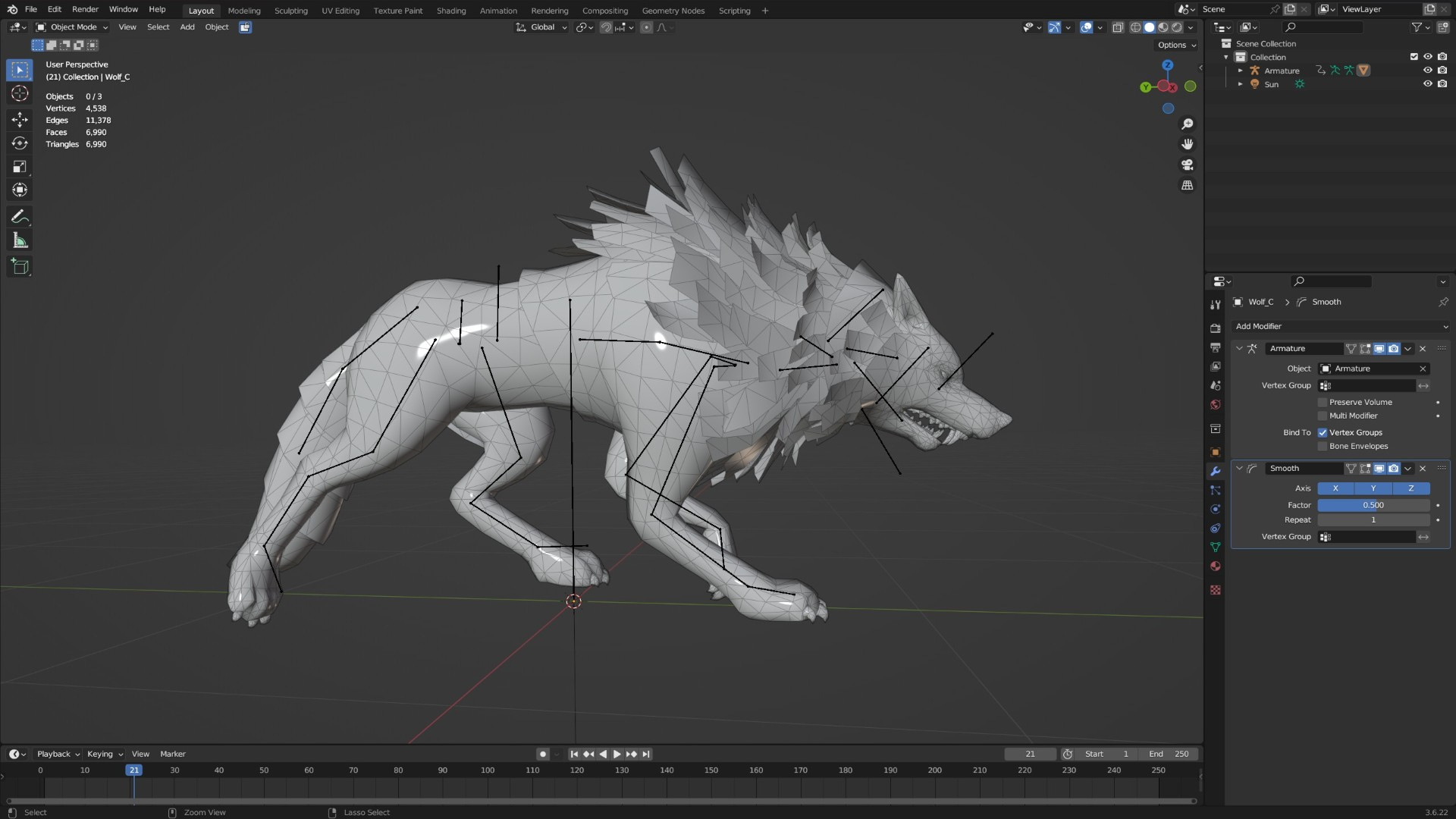Open the viewport Options dropdown

point(1177,45)
